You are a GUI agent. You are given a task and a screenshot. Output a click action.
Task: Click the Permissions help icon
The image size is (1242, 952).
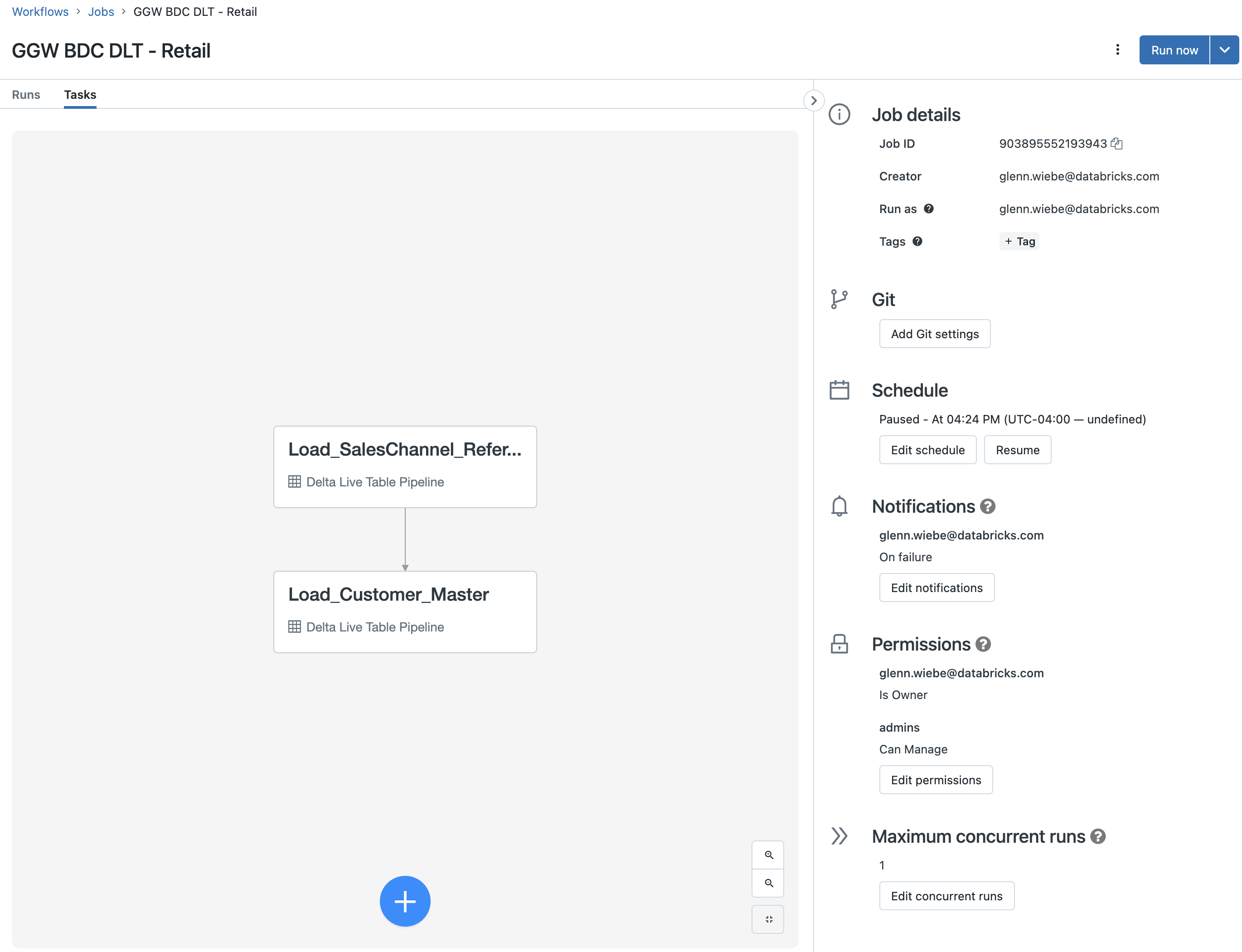[x=983, y=644]
